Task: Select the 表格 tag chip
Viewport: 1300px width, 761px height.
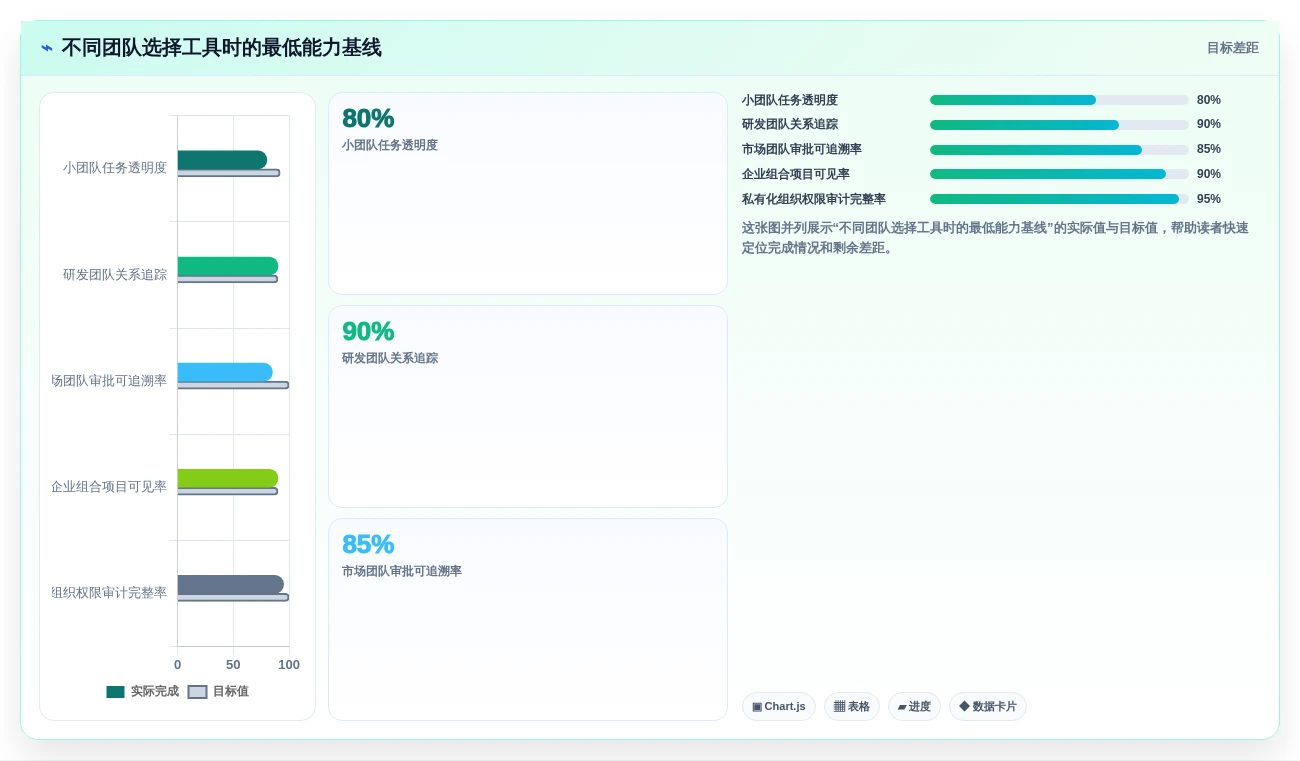Action: 852,707
